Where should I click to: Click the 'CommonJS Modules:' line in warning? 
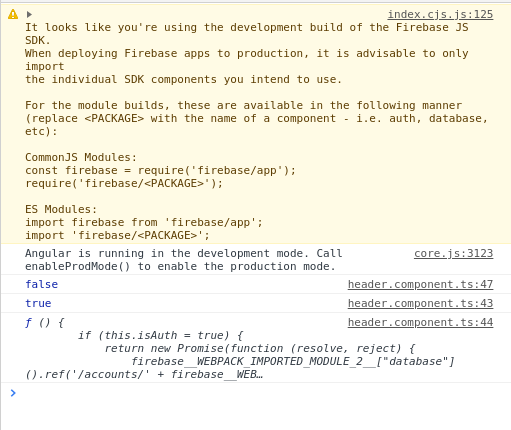[81, 157]
